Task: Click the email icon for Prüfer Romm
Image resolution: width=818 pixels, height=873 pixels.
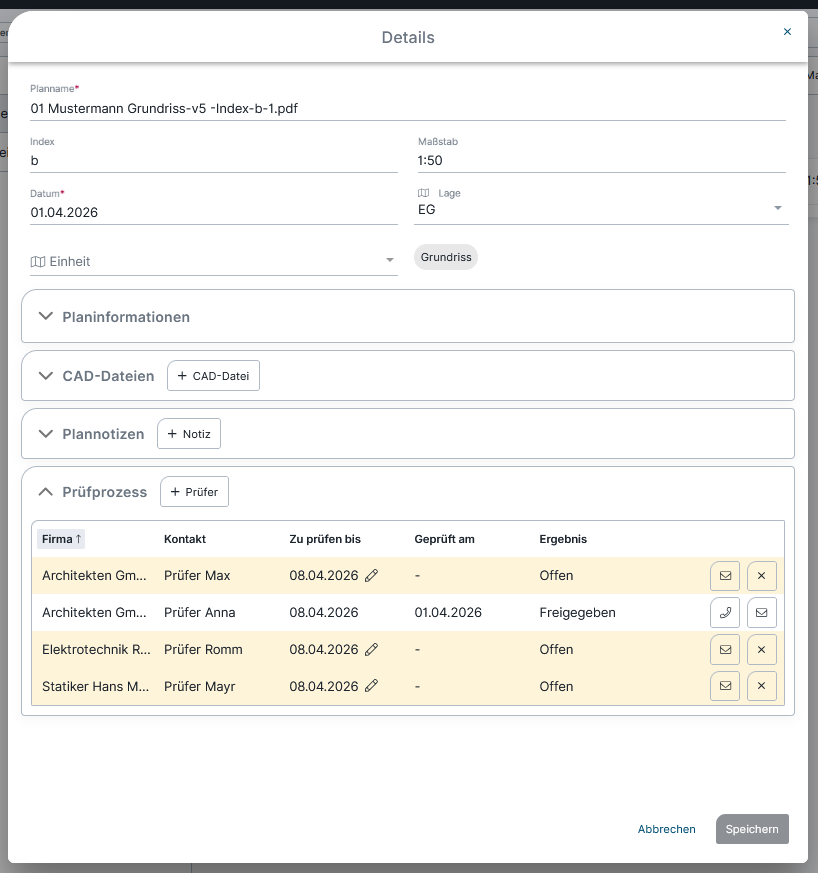Action: tap(725, 650)
